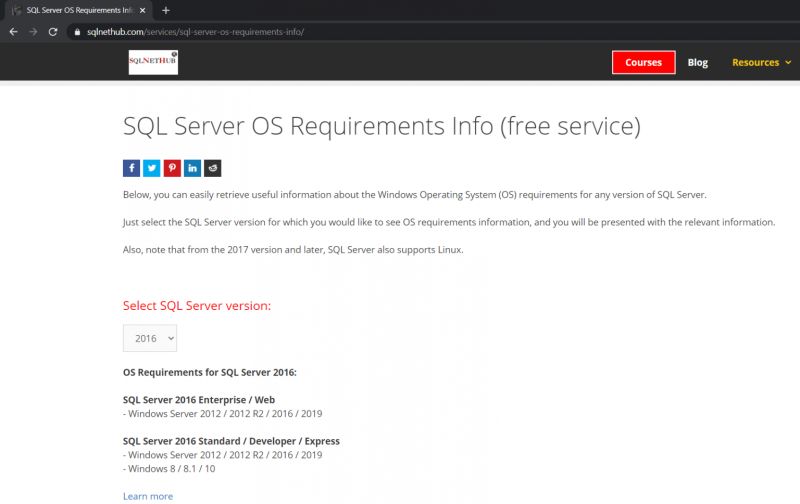This screenshot has height=504, width=800.
Task: Click 'SQL Server 2016 Enterprise / Web' heading
Action: point(199,400)
